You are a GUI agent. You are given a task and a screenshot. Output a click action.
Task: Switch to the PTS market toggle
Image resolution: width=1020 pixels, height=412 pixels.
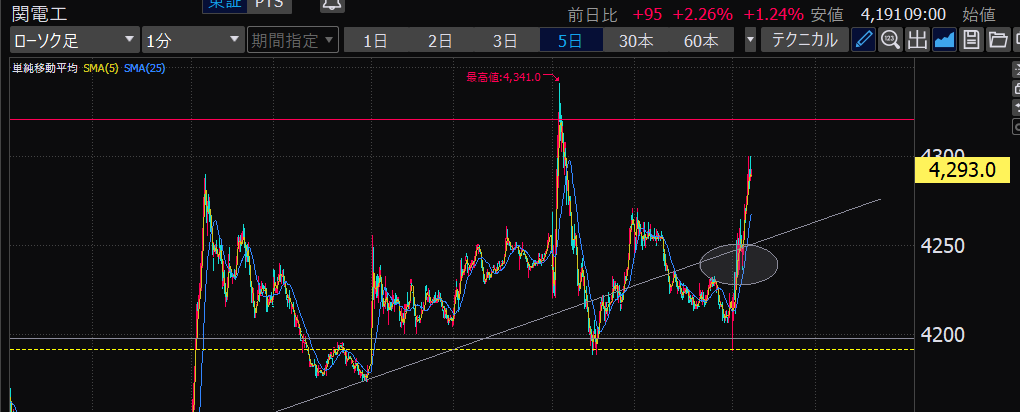(x=268, y=5)
